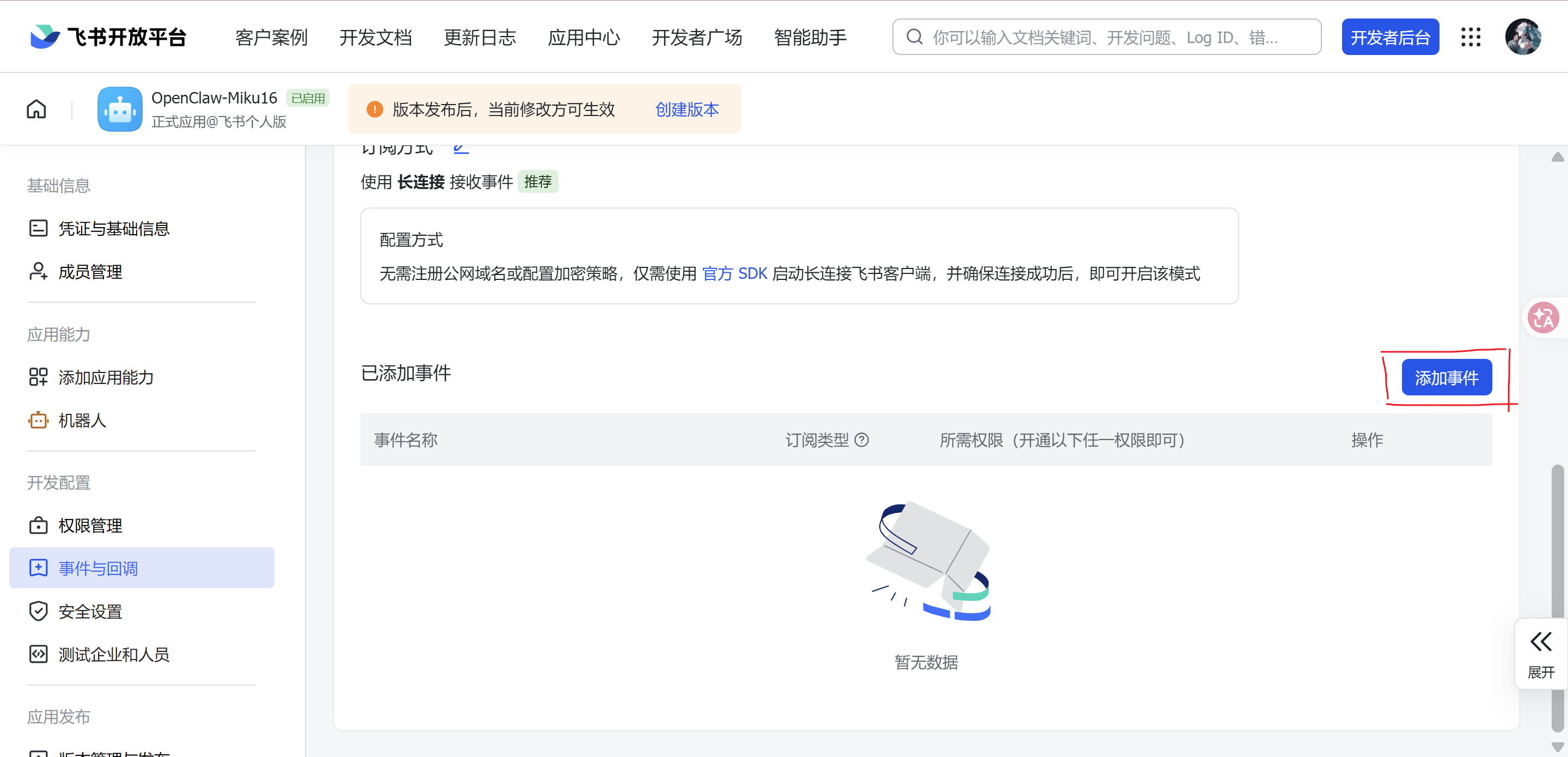Click the edit pencil next to 订阅方式
The height and width of the screenshot is (757, 1568).
pos(461,148)
